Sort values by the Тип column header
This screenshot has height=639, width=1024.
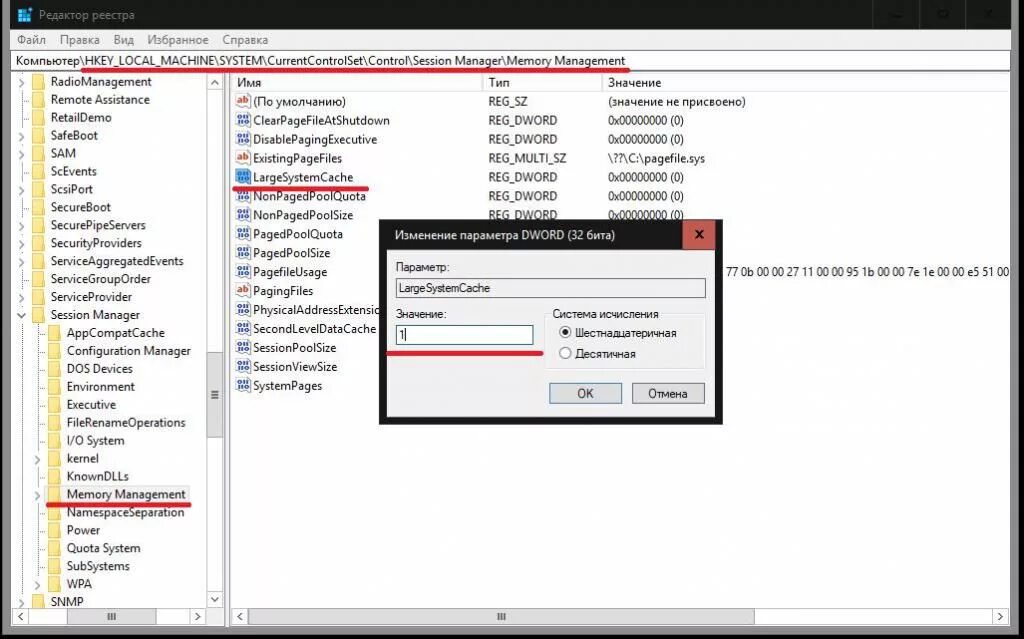pyautogui.click(x=542, y=83)
